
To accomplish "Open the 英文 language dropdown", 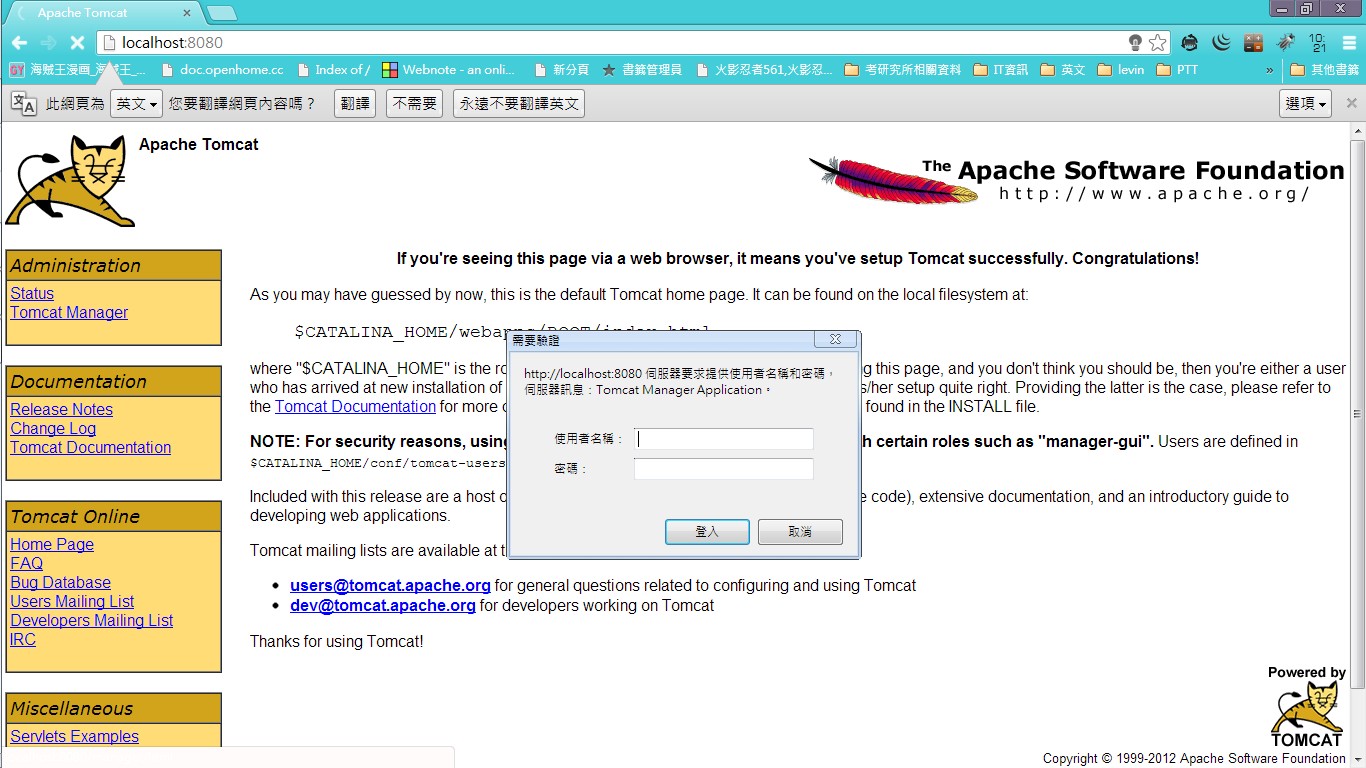I will (x=135, y=103).
